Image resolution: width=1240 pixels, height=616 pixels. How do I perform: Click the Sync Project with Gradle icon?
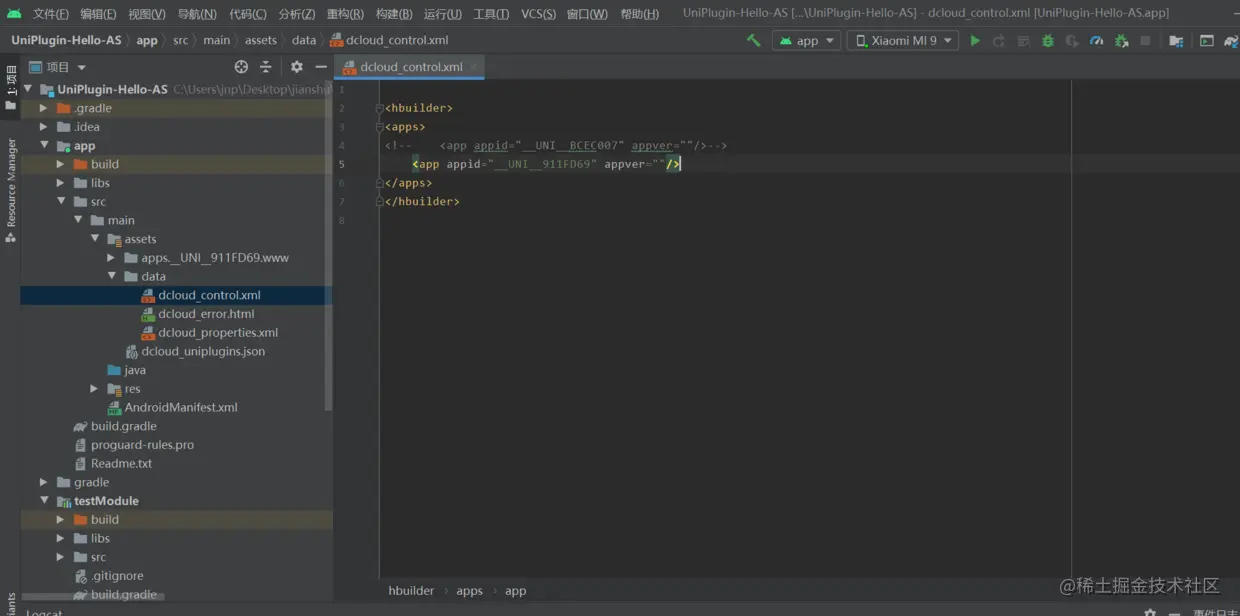point(1233,41)
